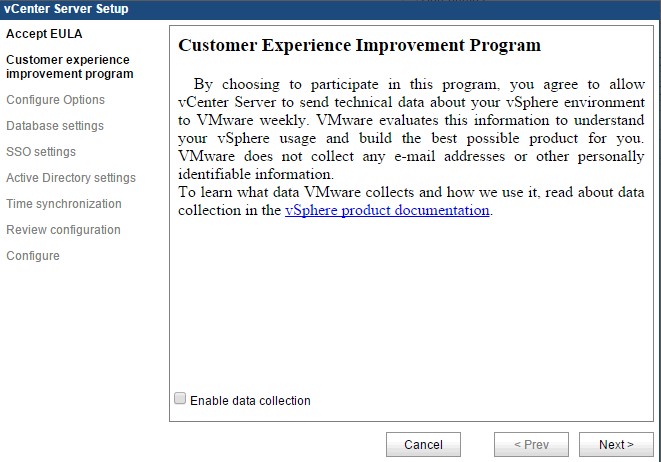Click the Cancel button

pyautogui.click(x=423, y=445)
